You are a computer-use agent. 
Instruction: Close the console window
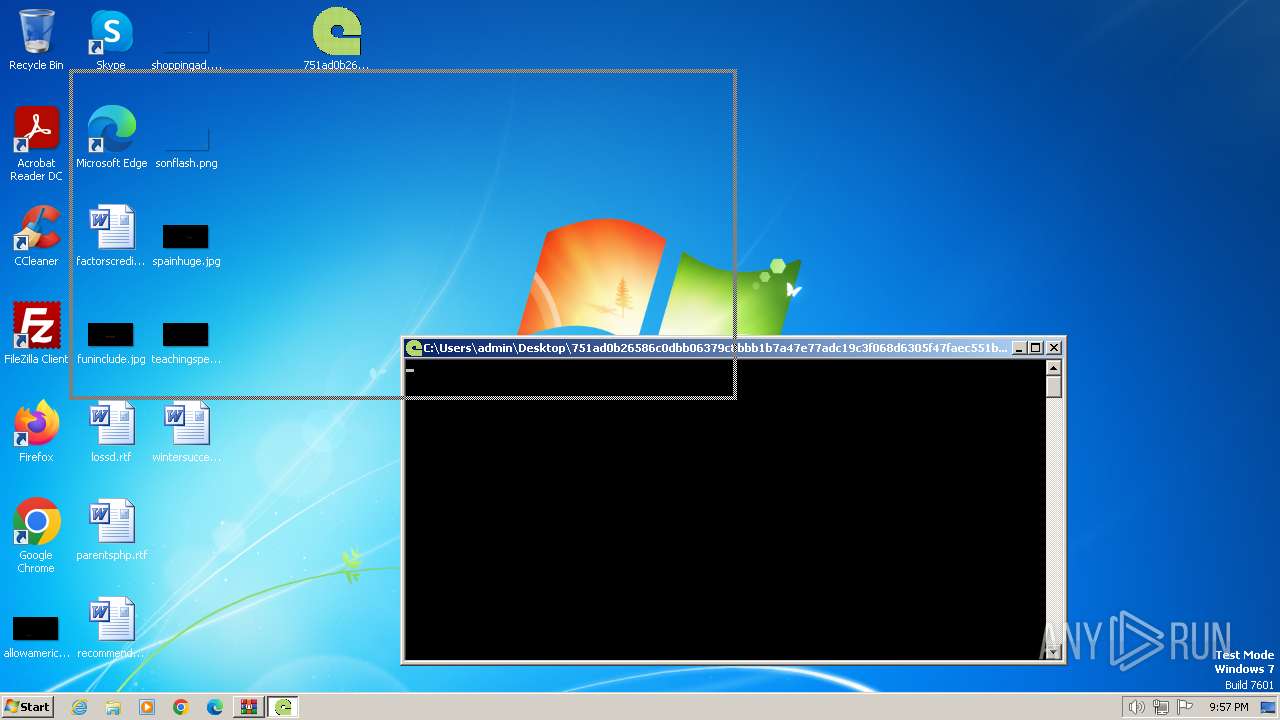[x=1054, y=348]
